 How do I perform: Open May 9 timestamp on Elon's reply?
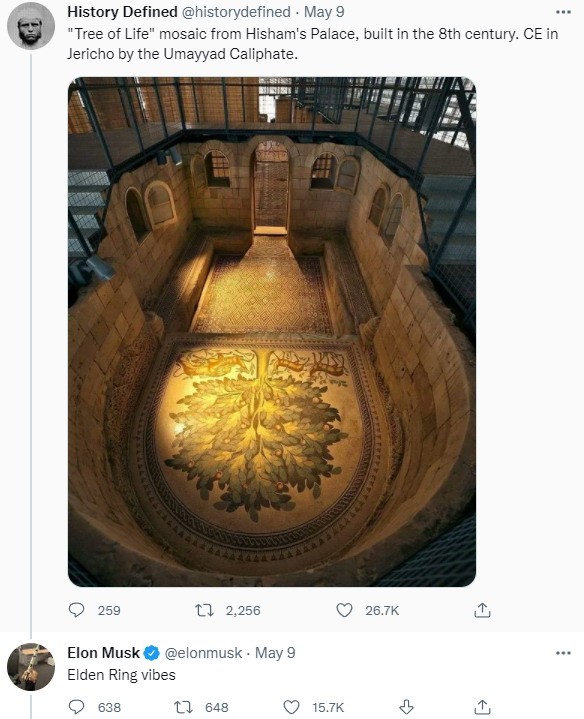tap(275, 653)
